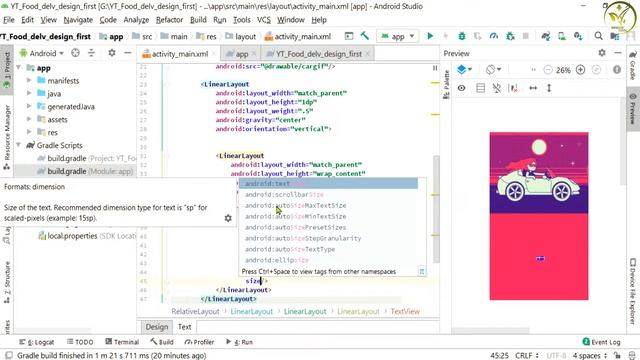
Task: Open the Profiler gauge icon in toolbar
Action: (493, 36)
